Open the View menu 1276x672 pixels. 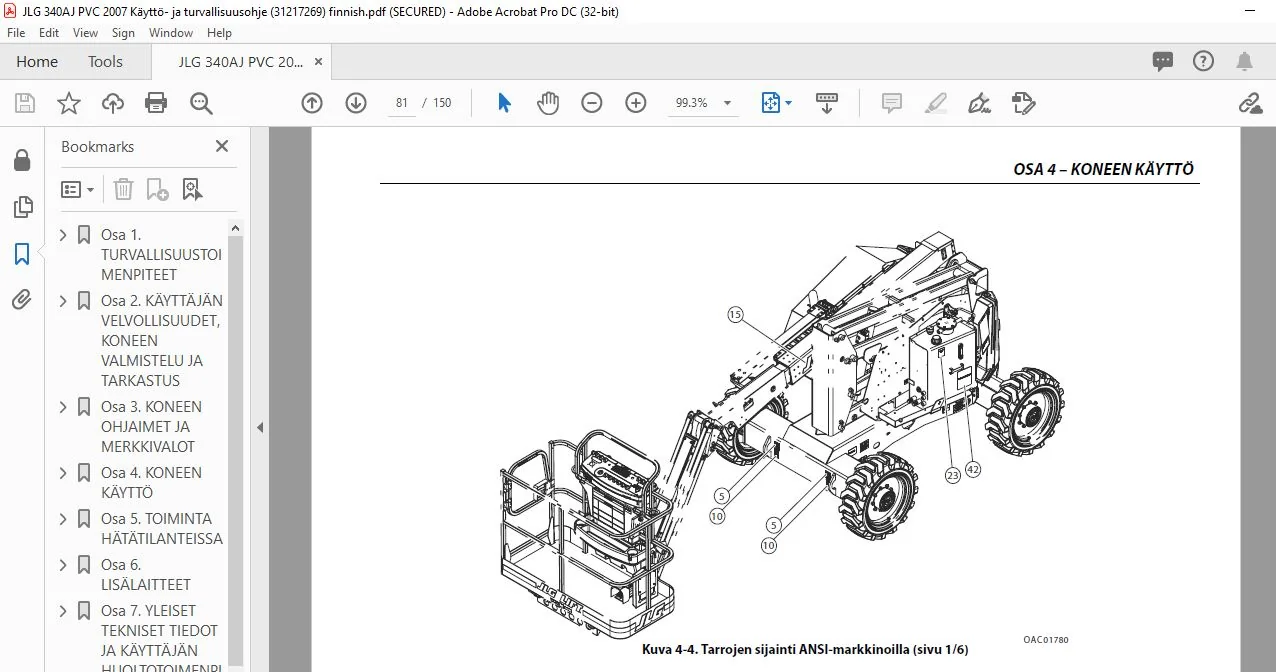point(86,33)
